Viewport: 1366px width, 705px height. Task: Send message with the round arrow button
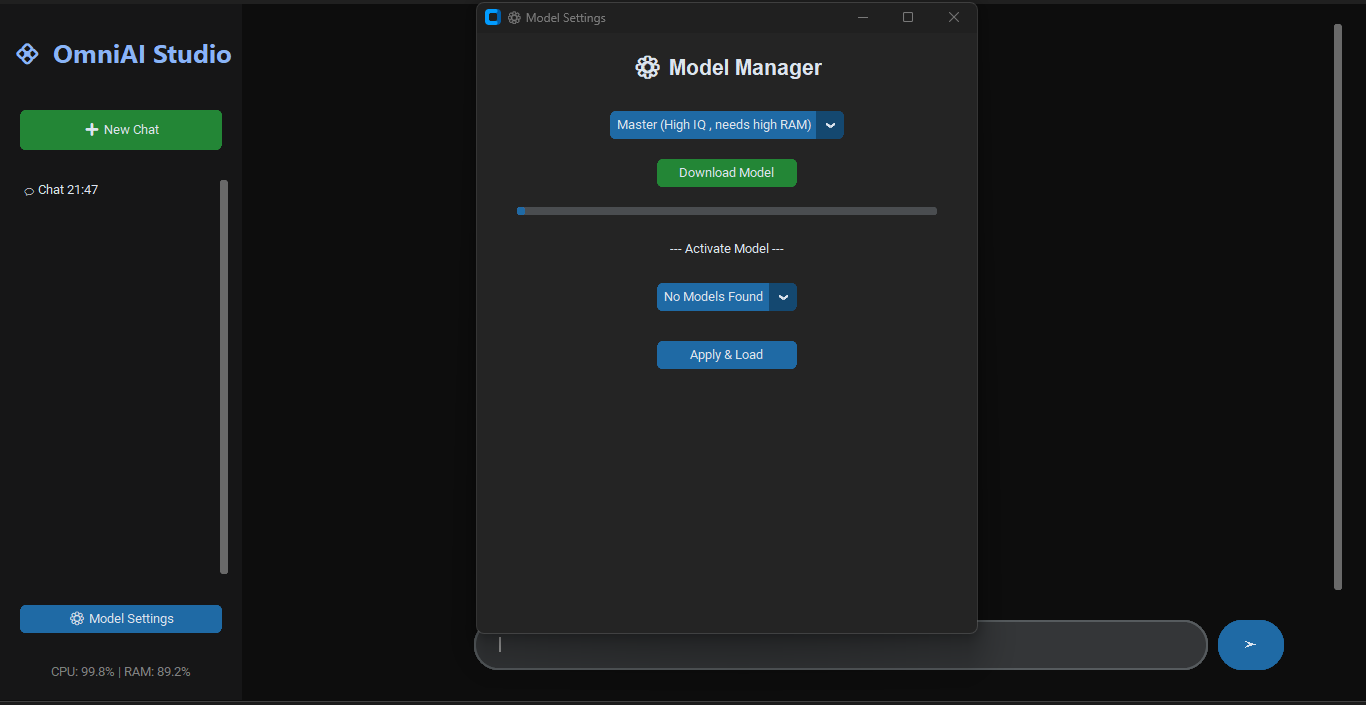click(x=1251, y=645)
